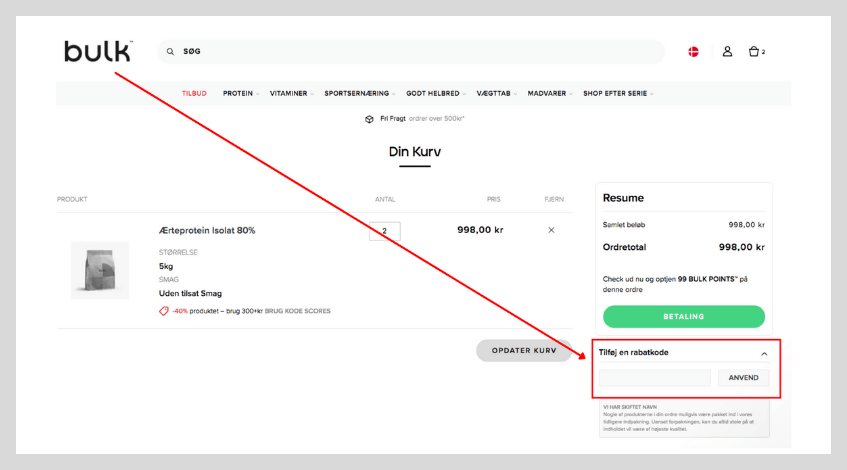Open the Tilbud menu item
The width and height of the screenshot is (847, 470).
(194, 93)
